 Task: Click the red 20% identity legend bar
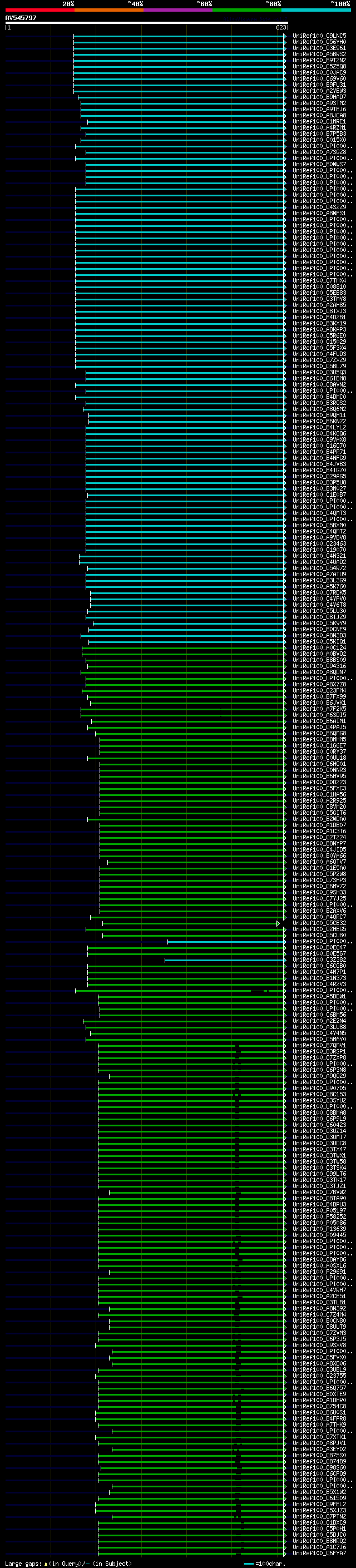point(39,10)
